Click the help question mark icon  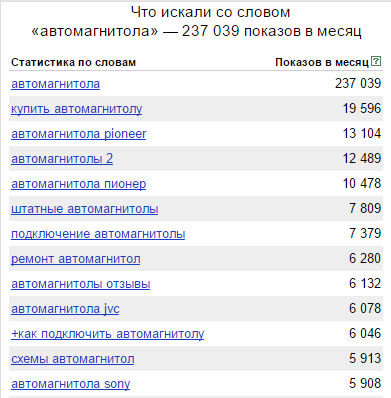click(376, 61)
